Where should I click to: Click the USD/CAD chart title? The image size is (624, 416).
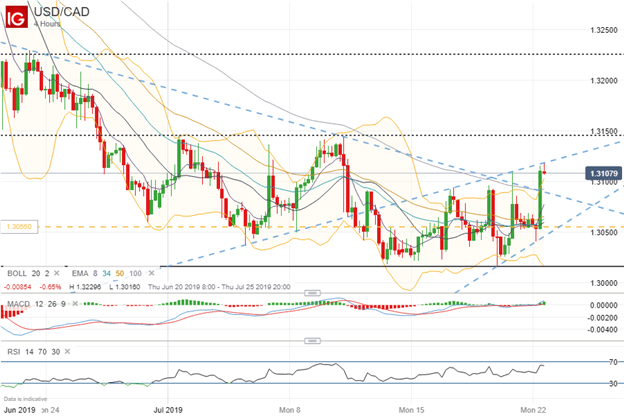coord(62,12)
